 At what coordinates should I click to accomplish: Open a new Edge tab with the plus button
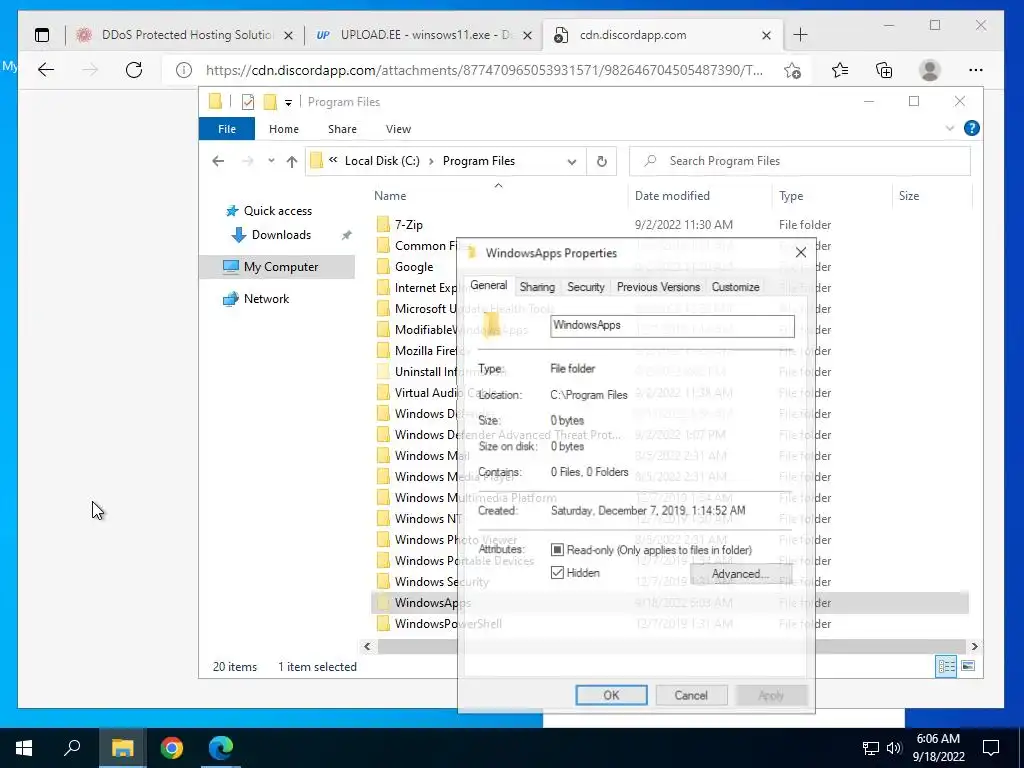[800, 35]
